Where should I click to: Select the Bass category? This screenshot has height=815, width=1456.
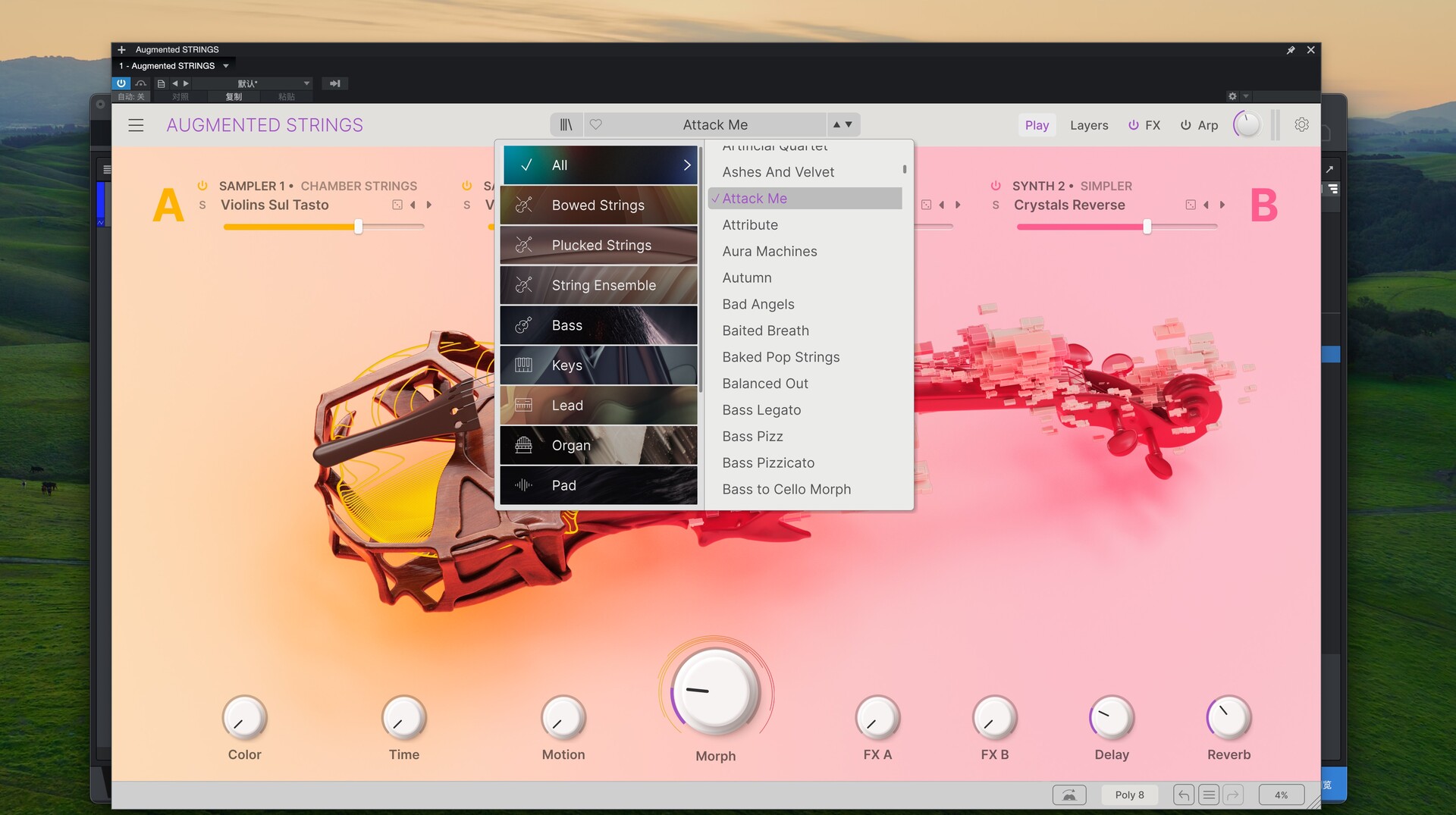[598, 325]
